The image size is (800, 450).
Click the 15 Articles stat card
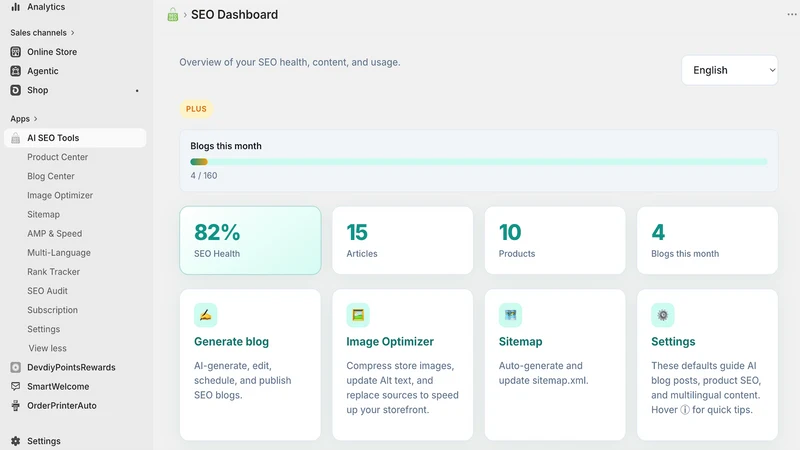click(403, 240)
